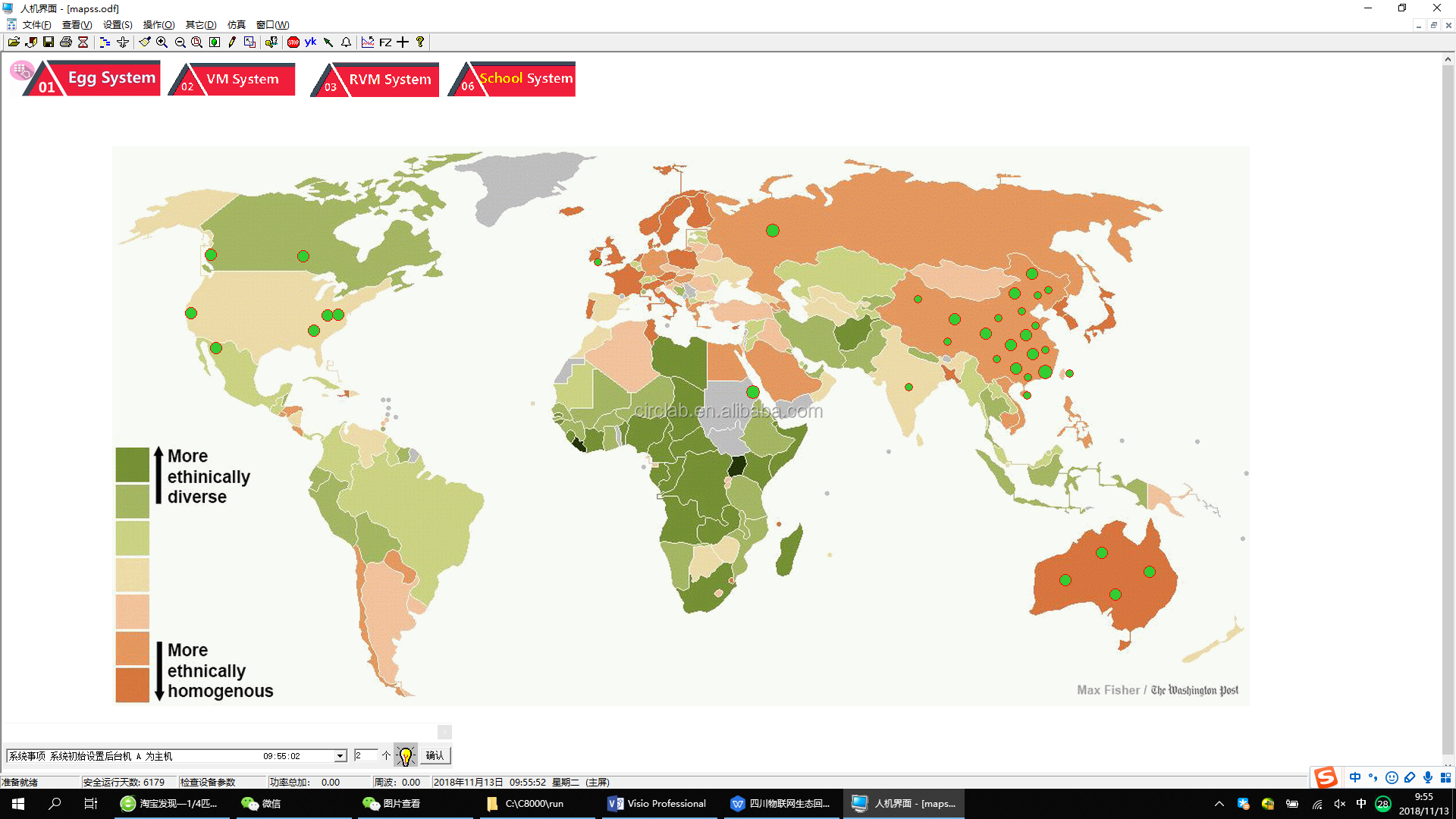Toggle the light bulb alarm indicator

click(x=406, y=755)
